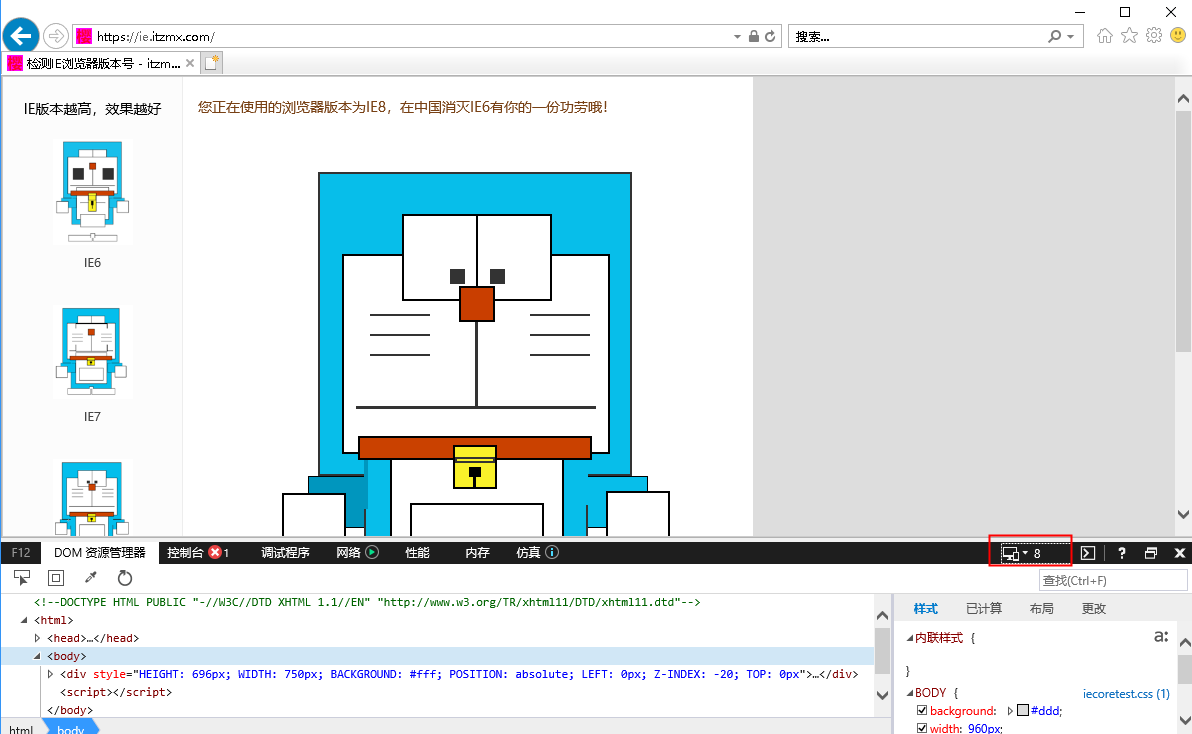
Task: Uncheck the BODY width property checkbox
Action: (x=922, y=728)
